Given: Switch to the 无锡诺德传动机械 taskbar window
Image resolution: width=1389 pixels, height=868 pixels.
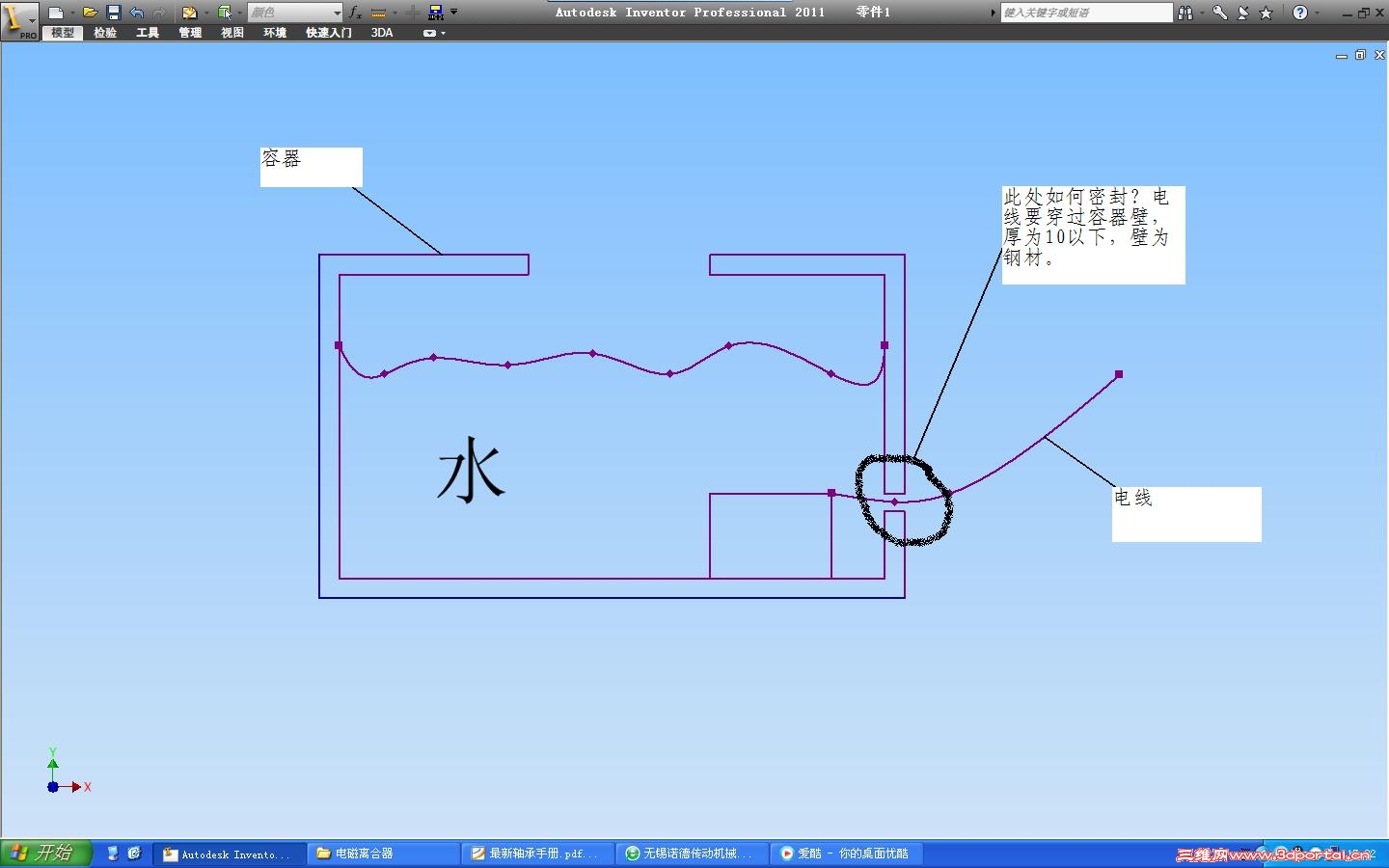Looking at the screenshot, I should click(x=692, y=854).
